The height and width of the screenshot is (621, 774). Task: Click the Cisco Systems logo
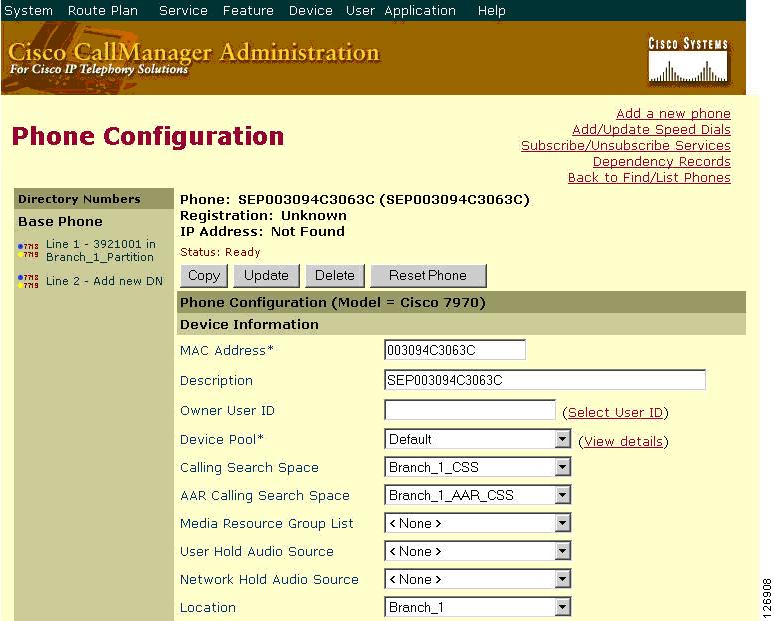(x=688, y=60)
